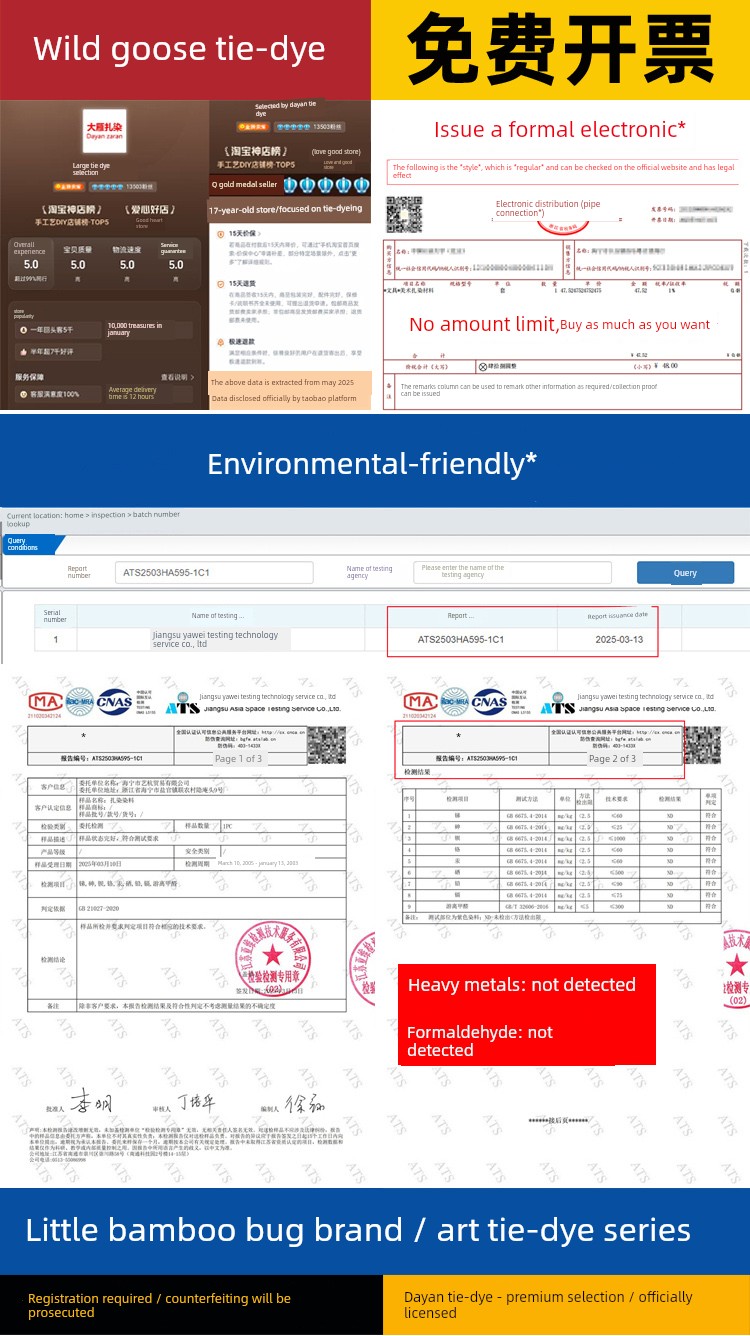The height and width of the screenshot is (1336, 750).
Task: Click the ilac-MRA logo on page 2
Action: point(456,701)
